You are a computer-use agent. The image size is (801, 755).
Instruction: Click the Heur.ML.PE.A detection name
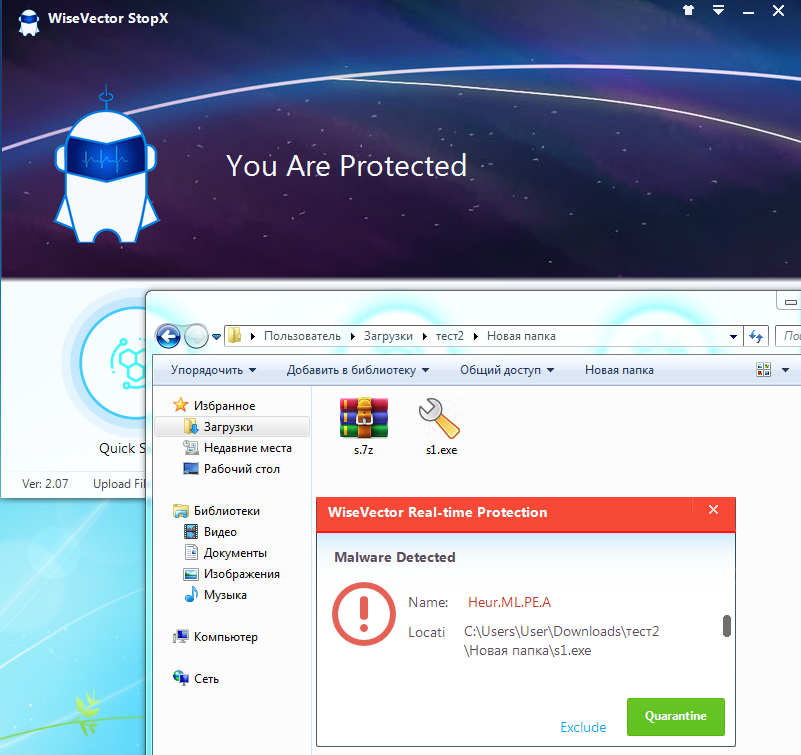(x=509, y=602)
